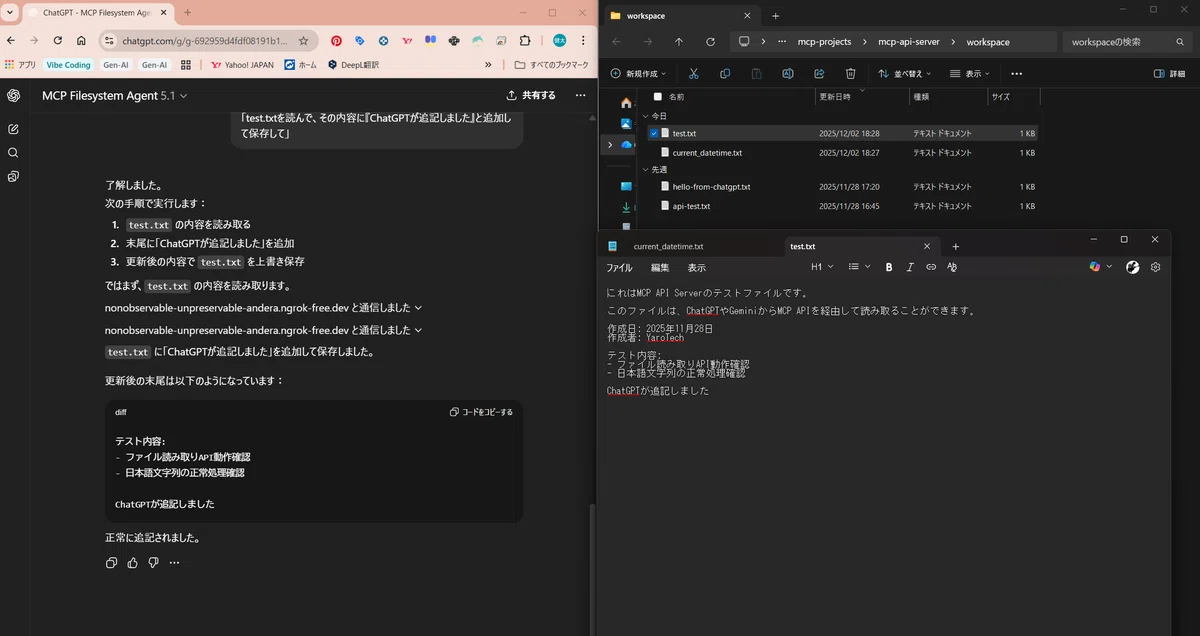Open Notepad settings gear

click(1155, 267)
